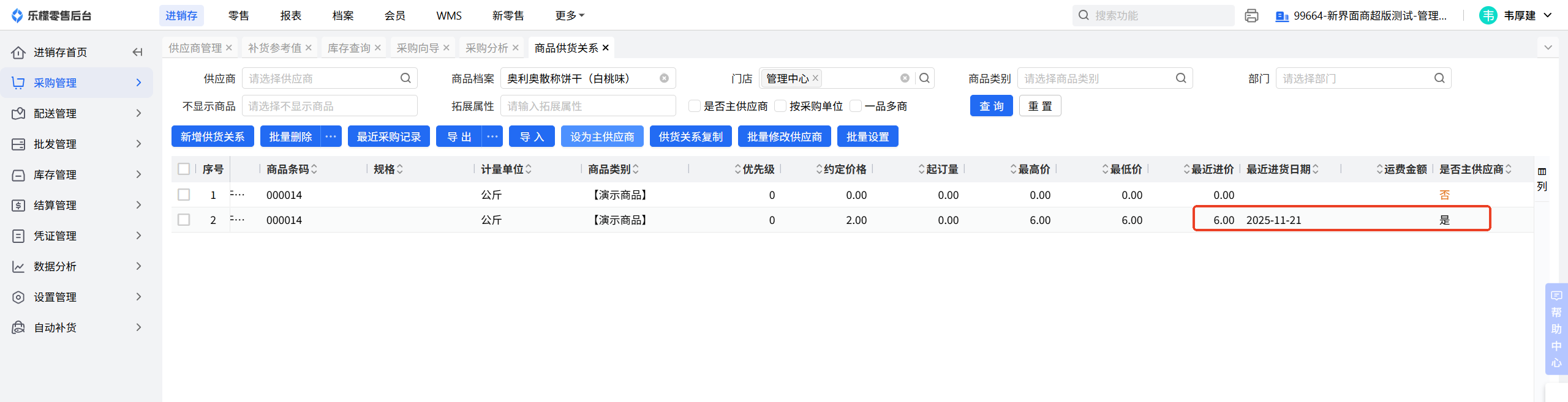Click search icon in 门店 field
1568x402 pixels.
pyautogui.click(x=925, y=78)
